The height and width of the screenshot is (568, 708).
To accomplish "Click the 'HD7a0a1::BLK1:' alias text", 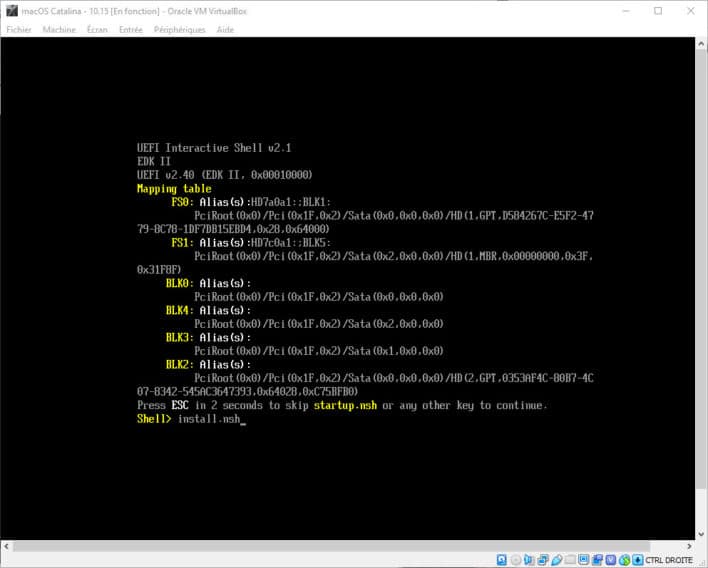I will (x=291, y=202).
